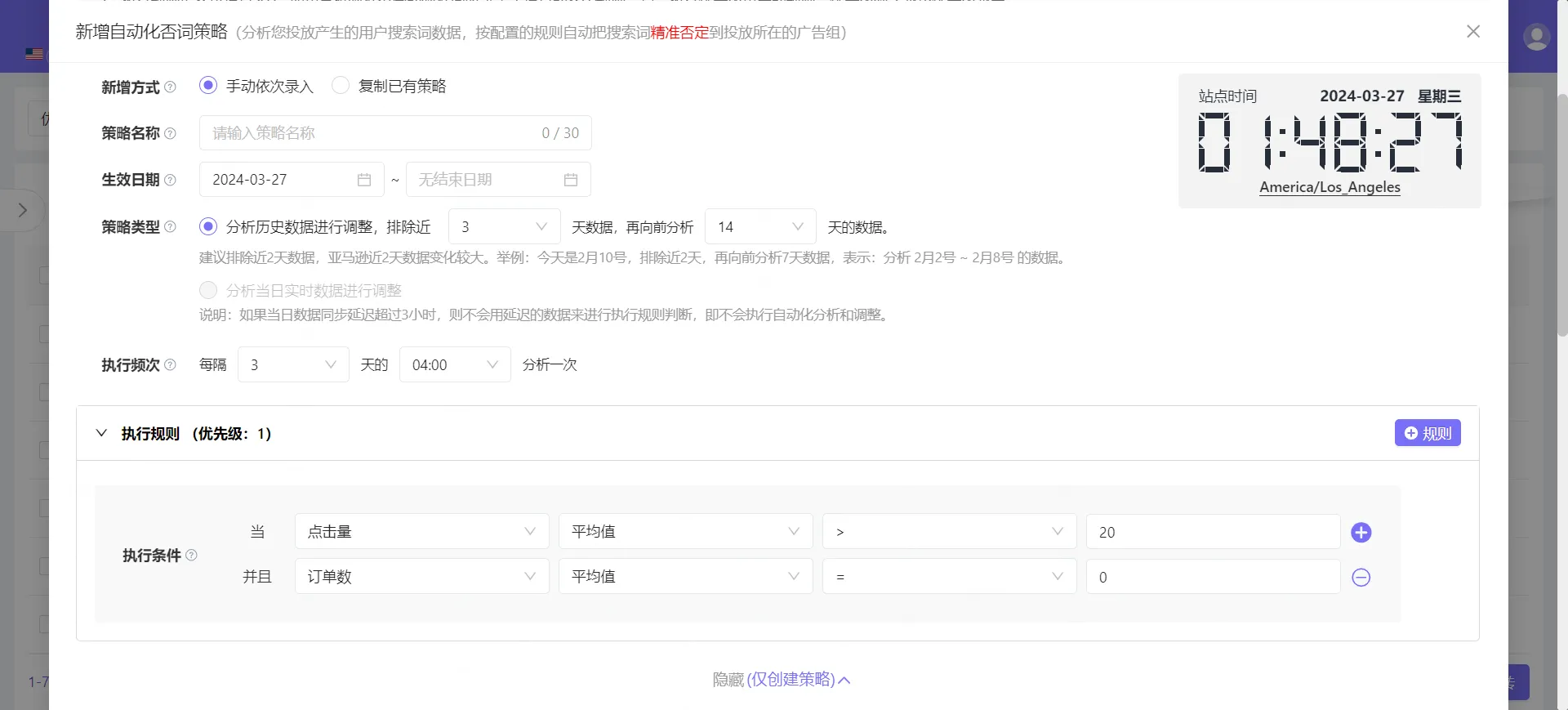Click the 隐藏(仅创建策略) link
Image resolution: width=1568 pixels, height=710 pixels.
pyautogui.click(x=782, y=680)
